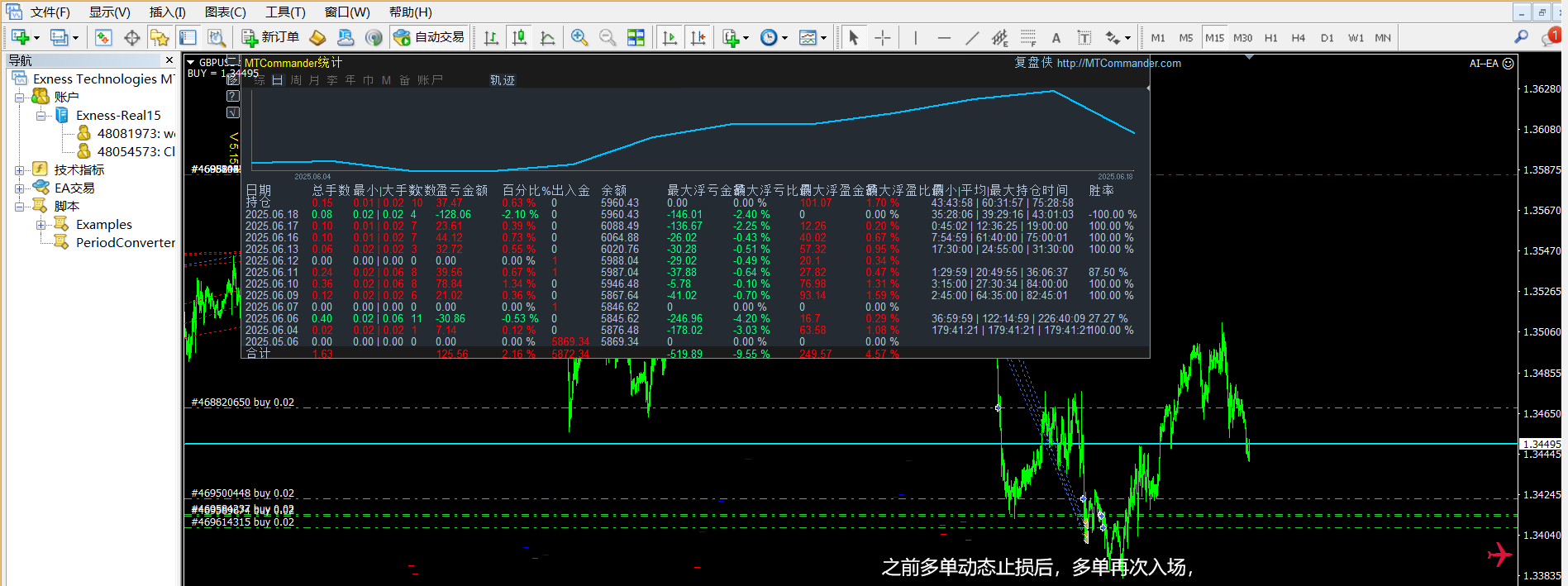This screenshot has height=586, width=1568.
Task: Open the Templates dropdown arrow
Action: (823, 38)
